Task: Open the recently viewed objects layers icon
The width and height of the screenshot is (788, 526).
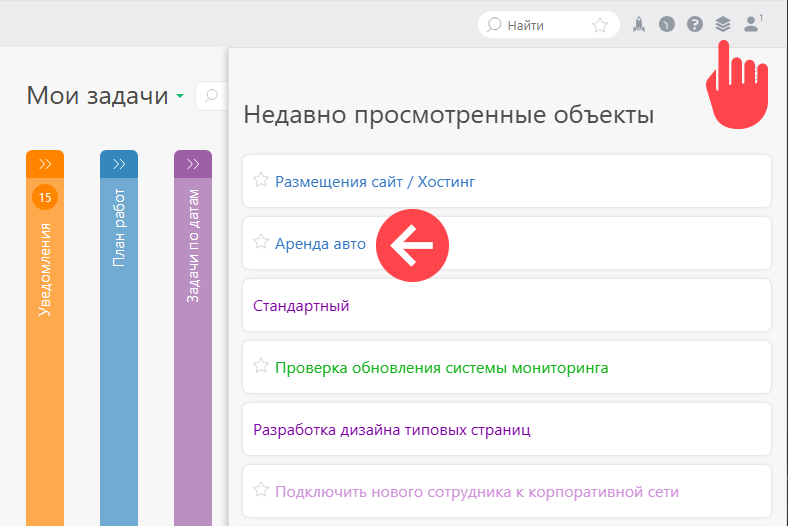Action: pyautogui.click(x=723, y=24)
